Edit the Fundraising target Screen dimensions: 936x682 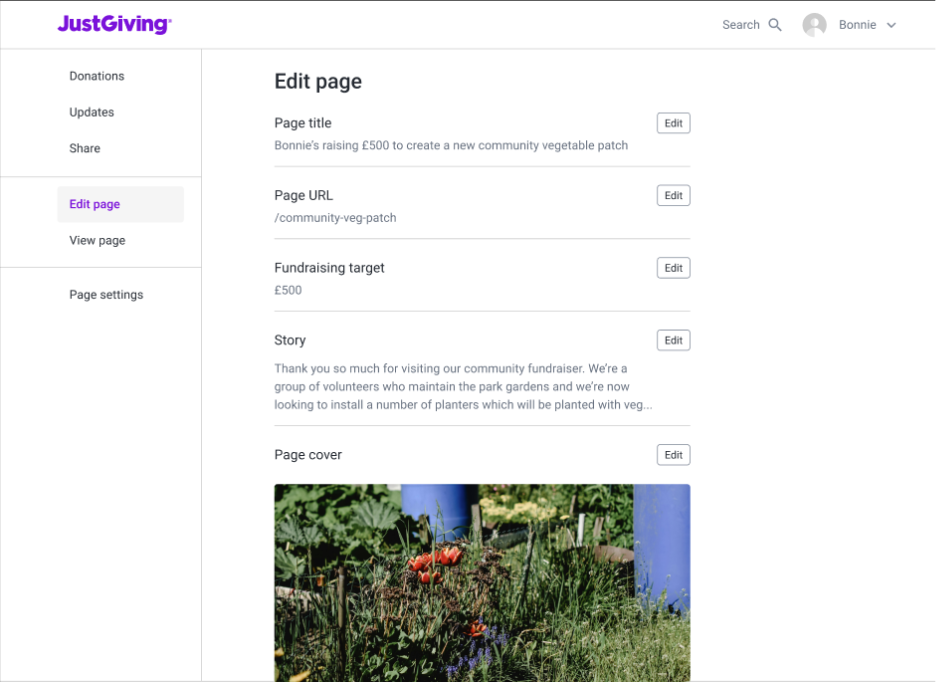[673, 268]
